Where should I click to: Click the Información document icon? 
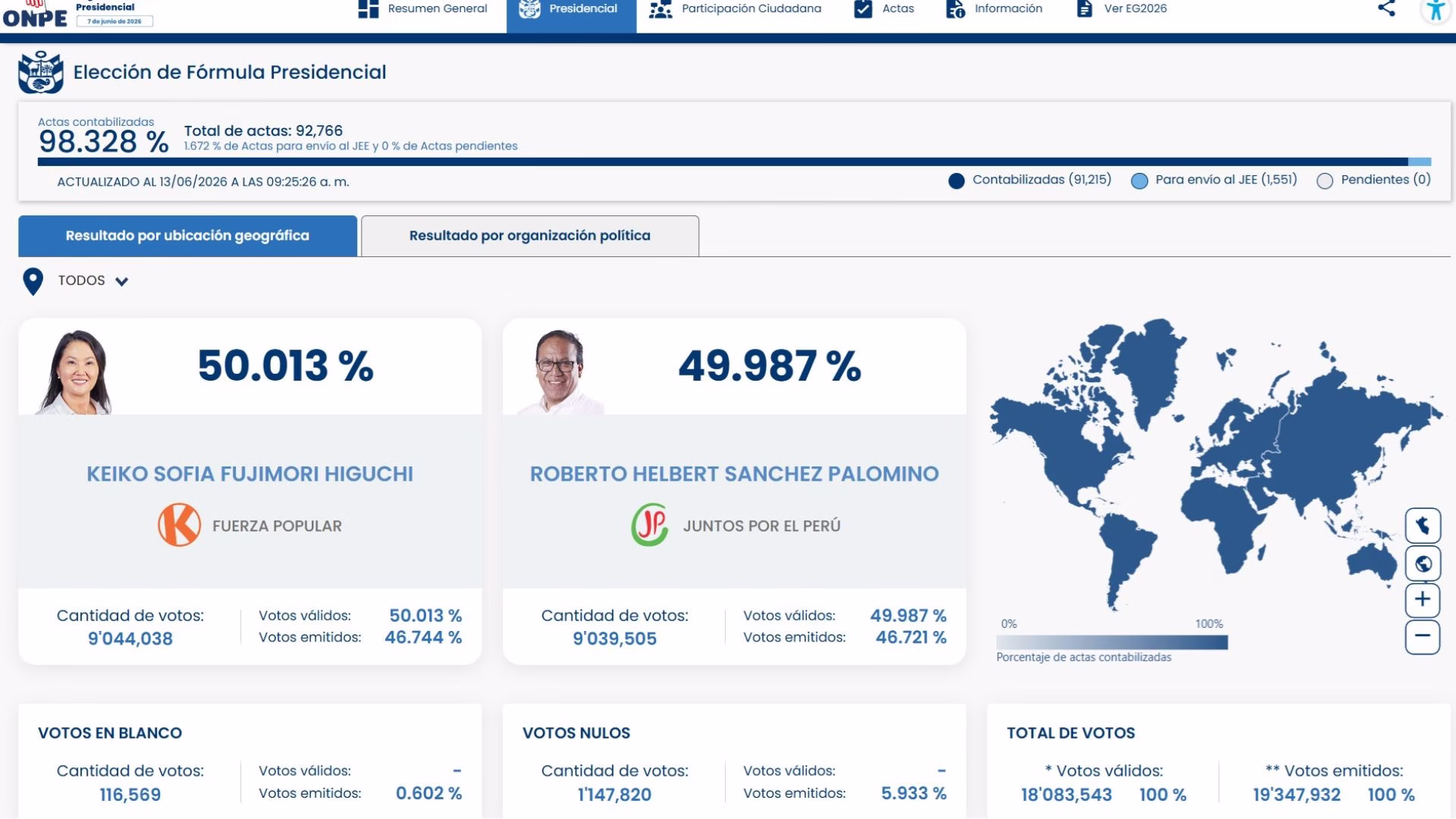(x=955, y=9)
